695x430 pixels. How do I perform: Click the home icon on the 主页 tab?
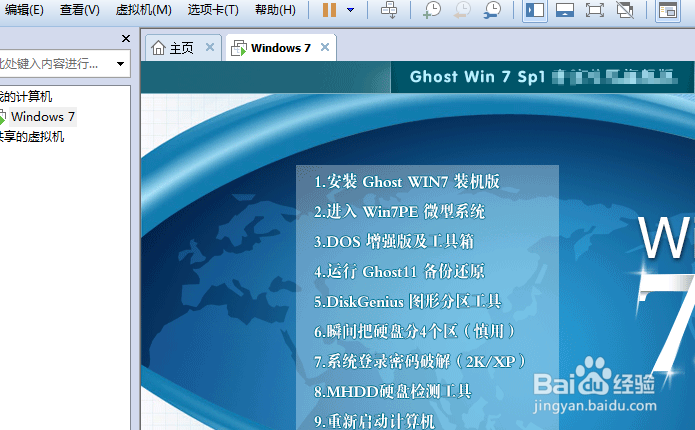click(158, 47)
